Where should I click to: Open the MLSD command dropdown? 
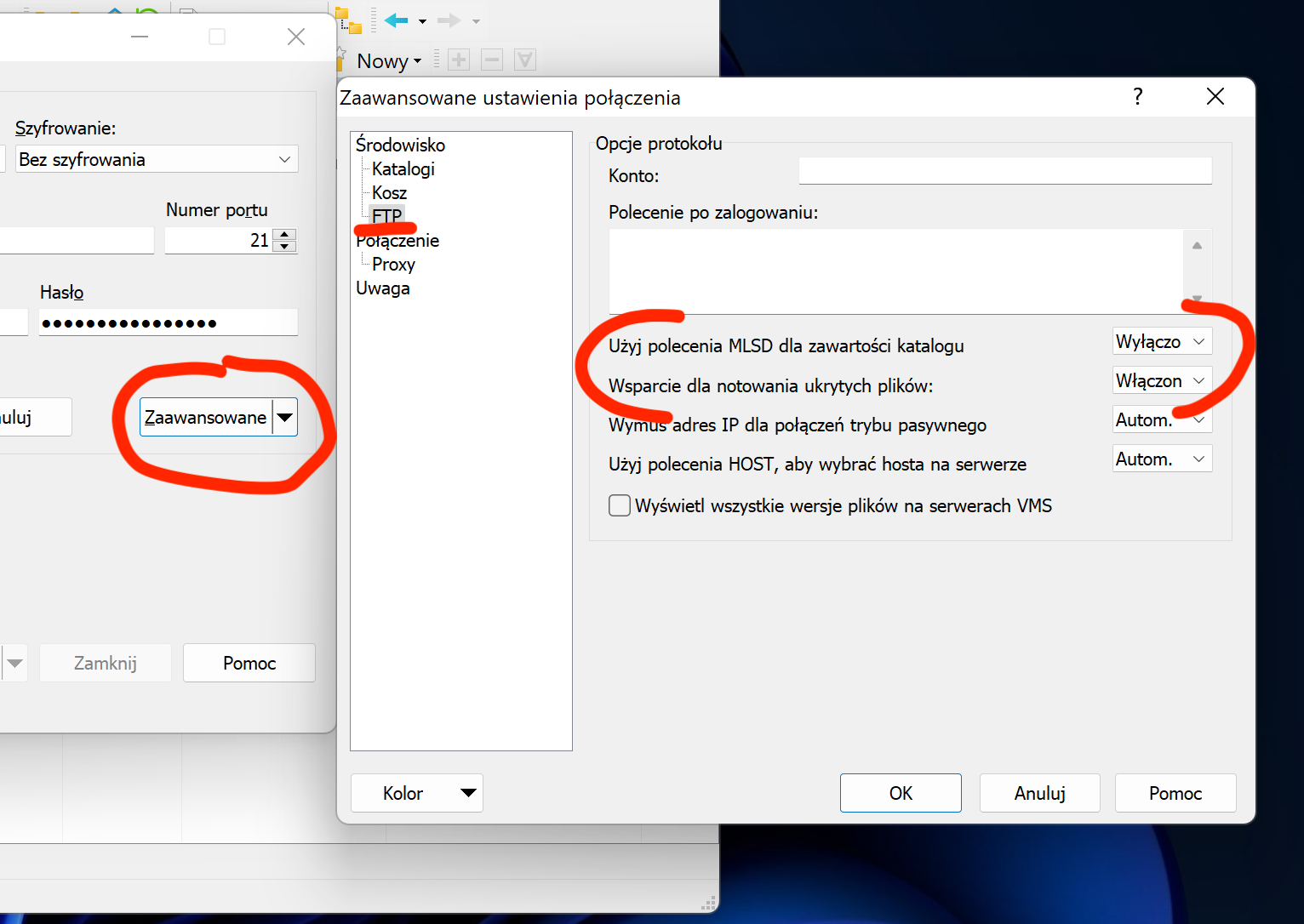pyautogui.click(x=1162, y=342)
